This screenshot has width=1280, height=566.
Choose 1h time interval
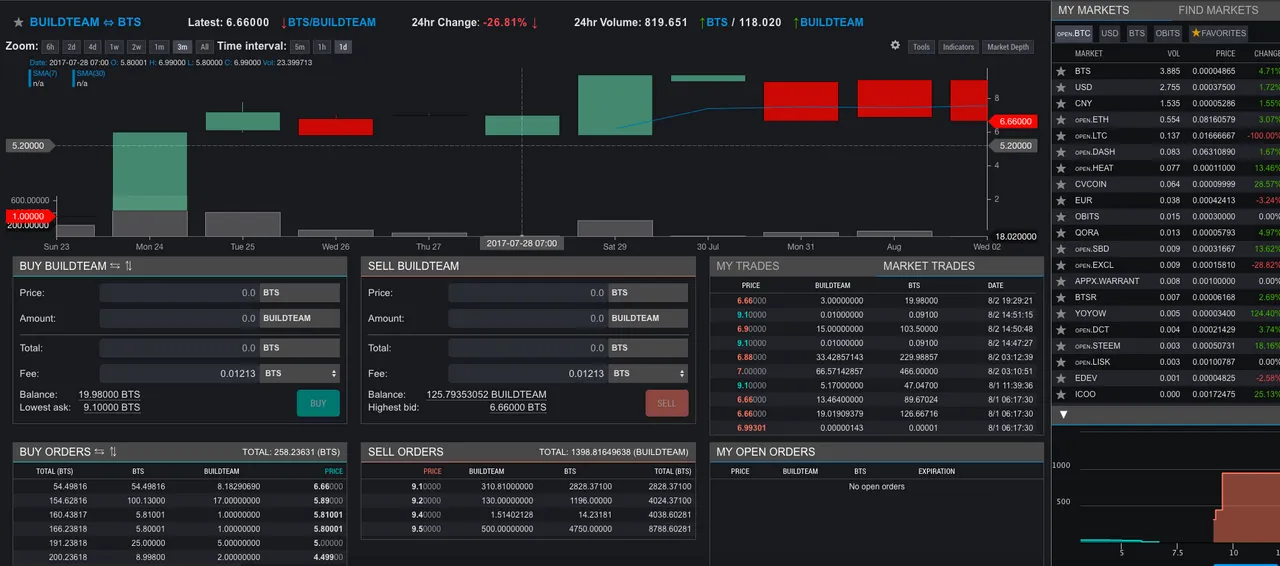[321, 46]
